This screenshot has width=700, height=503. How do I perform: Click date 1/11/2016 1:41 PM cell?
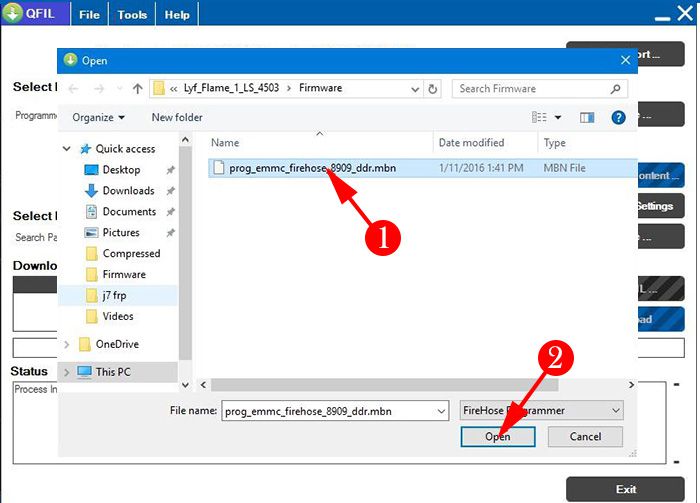pos(481,168)
